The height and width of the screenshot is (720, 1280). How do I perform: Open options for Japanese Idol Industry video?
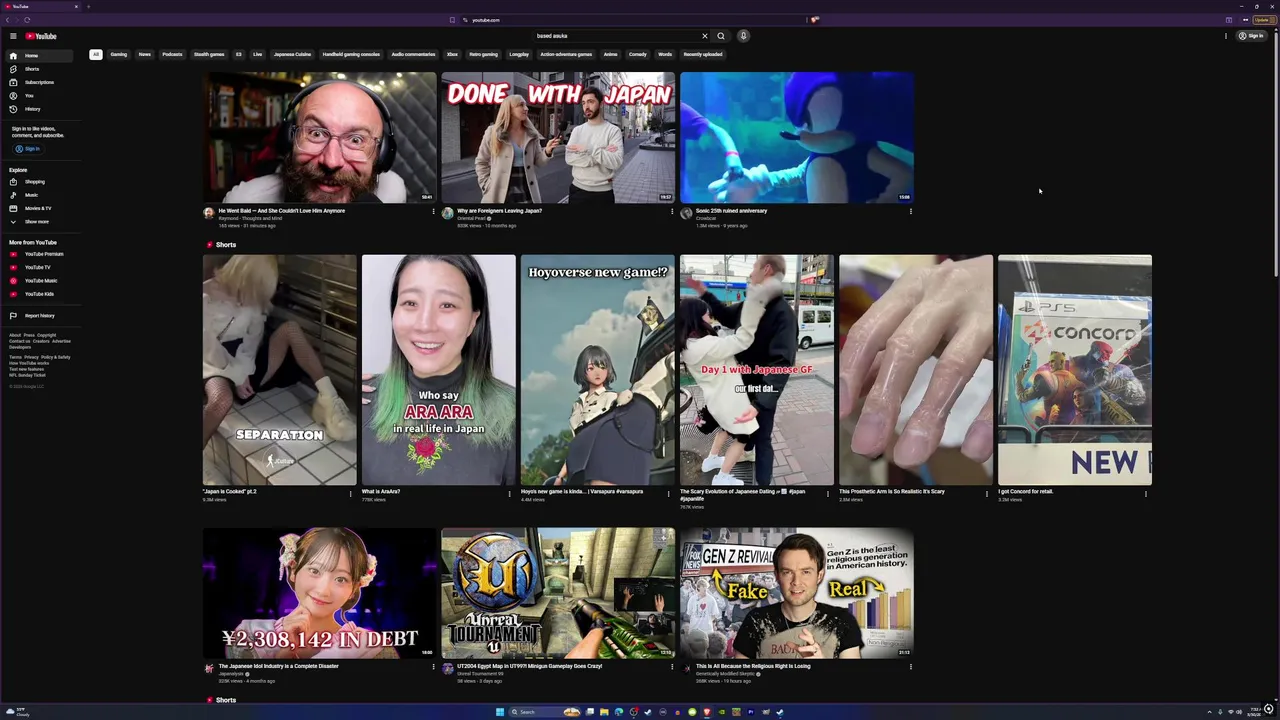433,667
